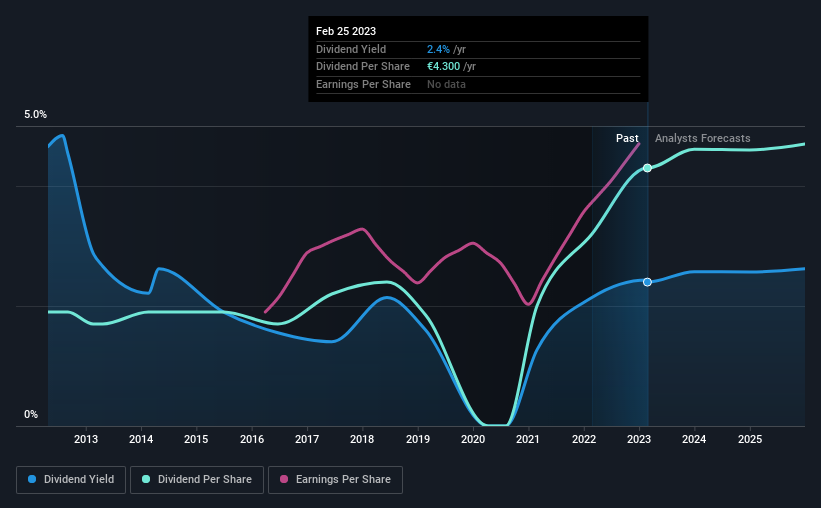The image size is (821, 508).
Task: Click the 2024 x-axis label
Action: point(694,439)
